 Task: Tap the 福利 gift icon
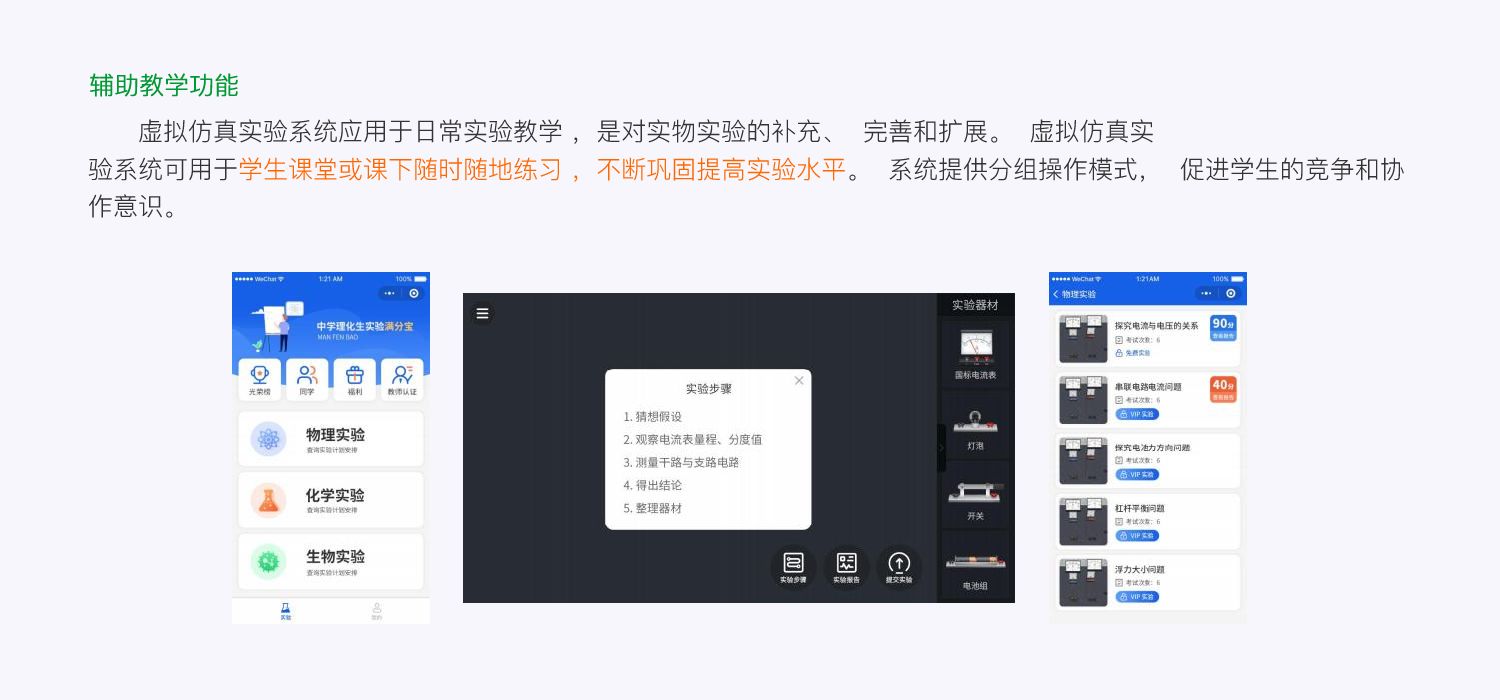click(x=355, y=374)
